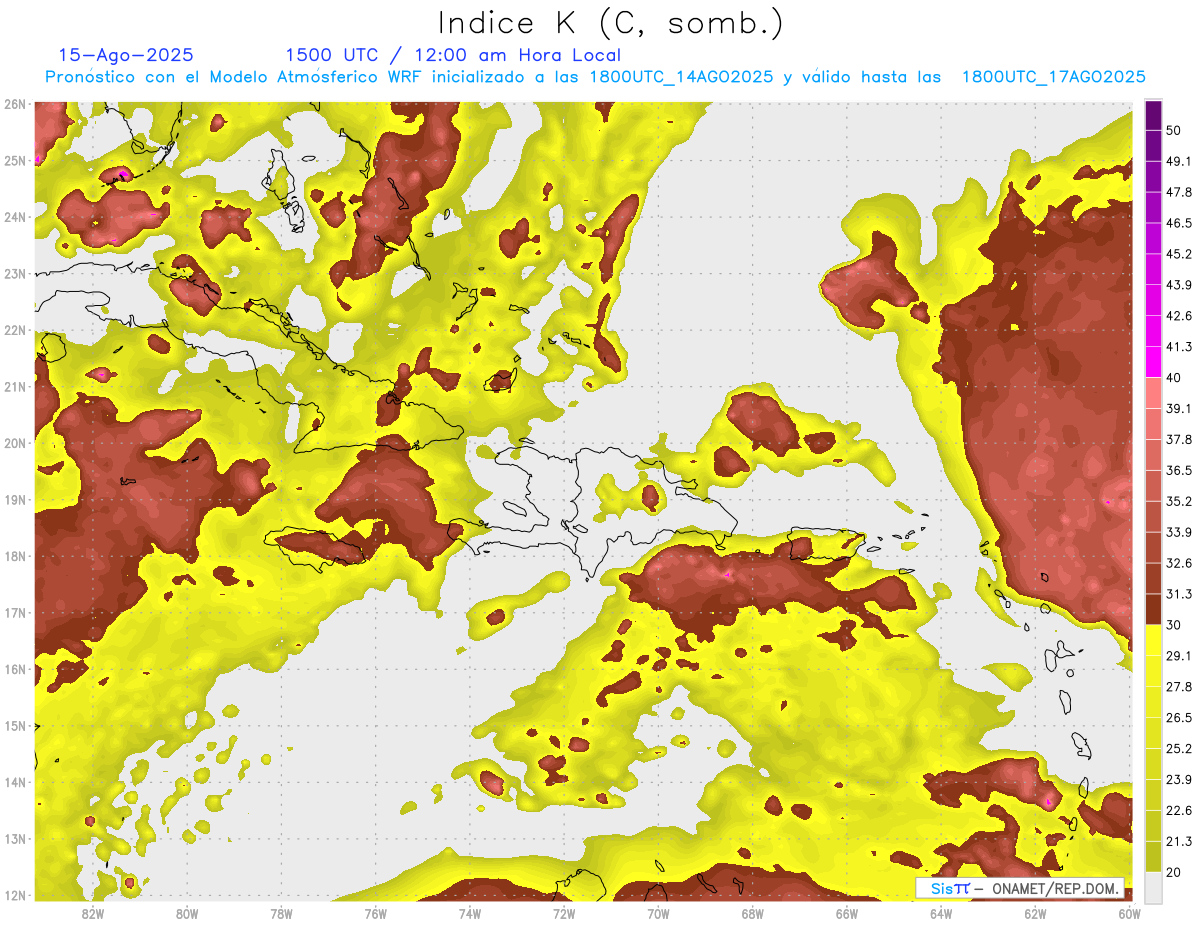This screenshot has height=927, width=1200.
Task: Click the 82W longitude label
Action: tap(93, 913)
